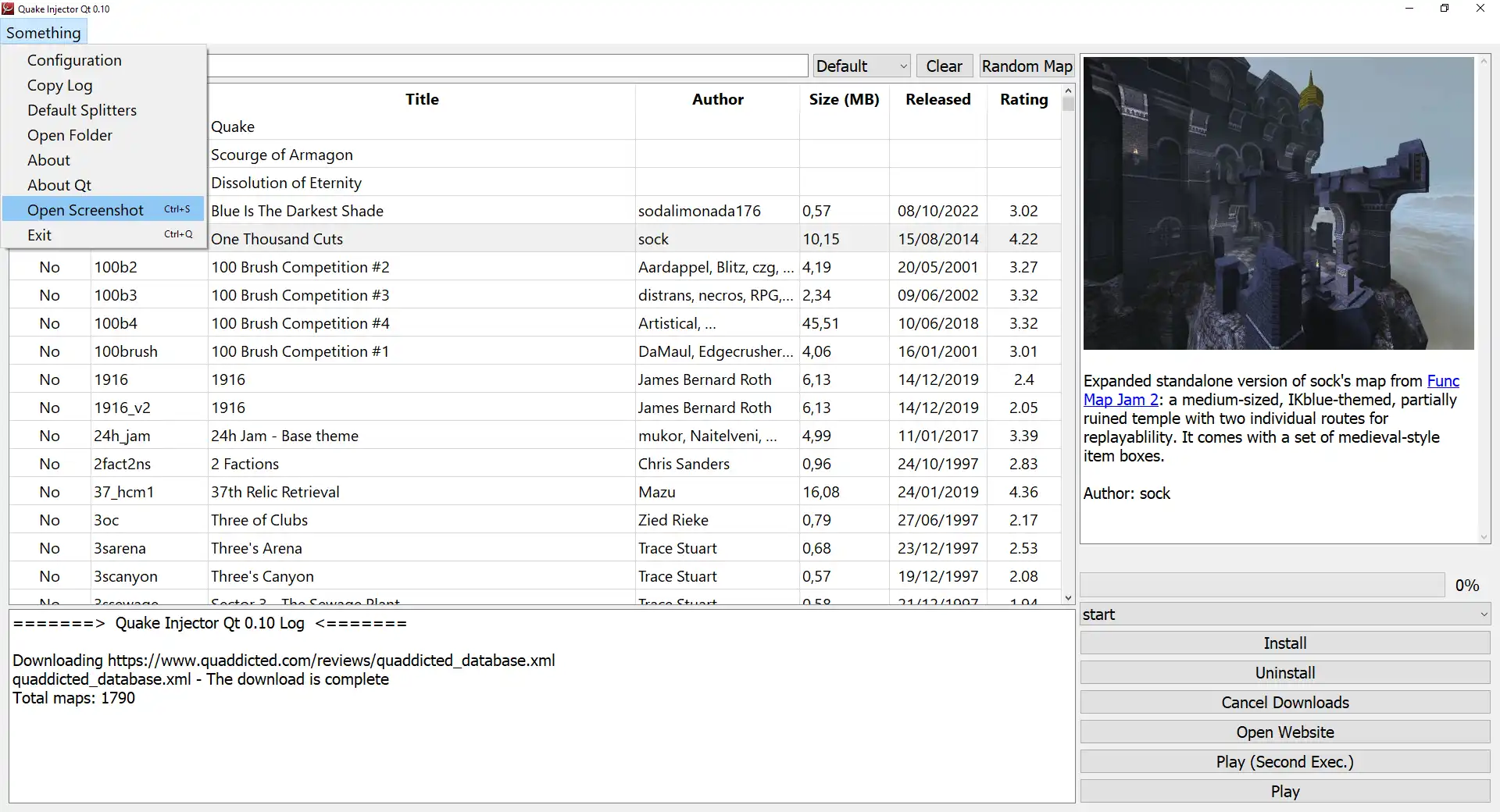Click the 4.36 rating cell
Viewport: 1500px width, 812px height.
[1023, 492]
